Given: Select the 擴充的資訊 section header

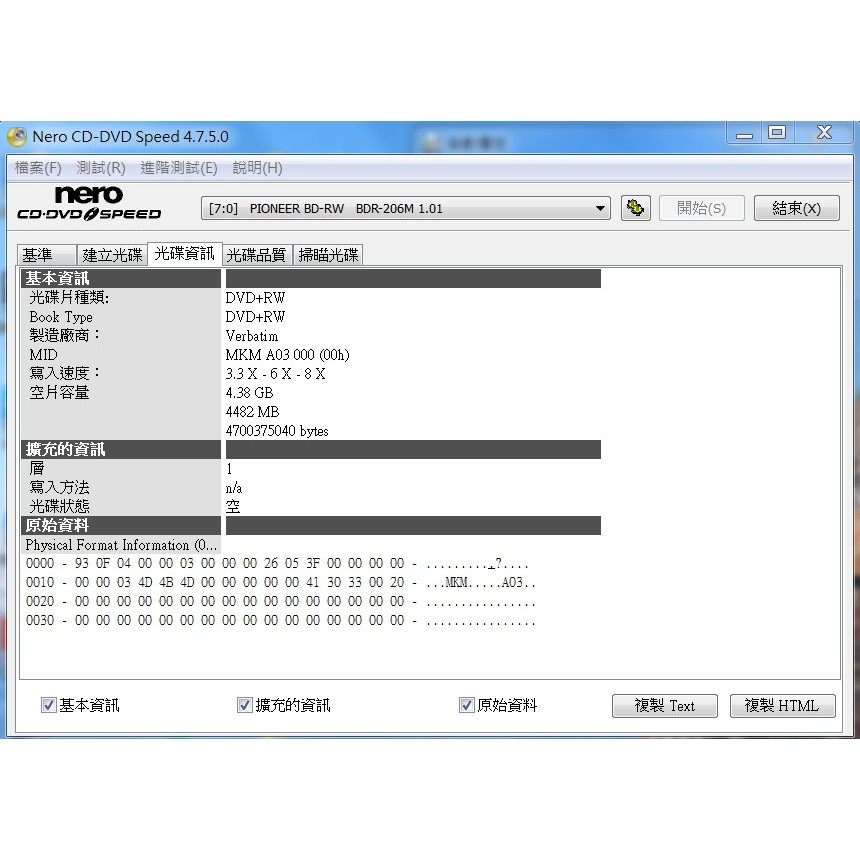Looking at the screenshot, I should [x=121, y=450].
